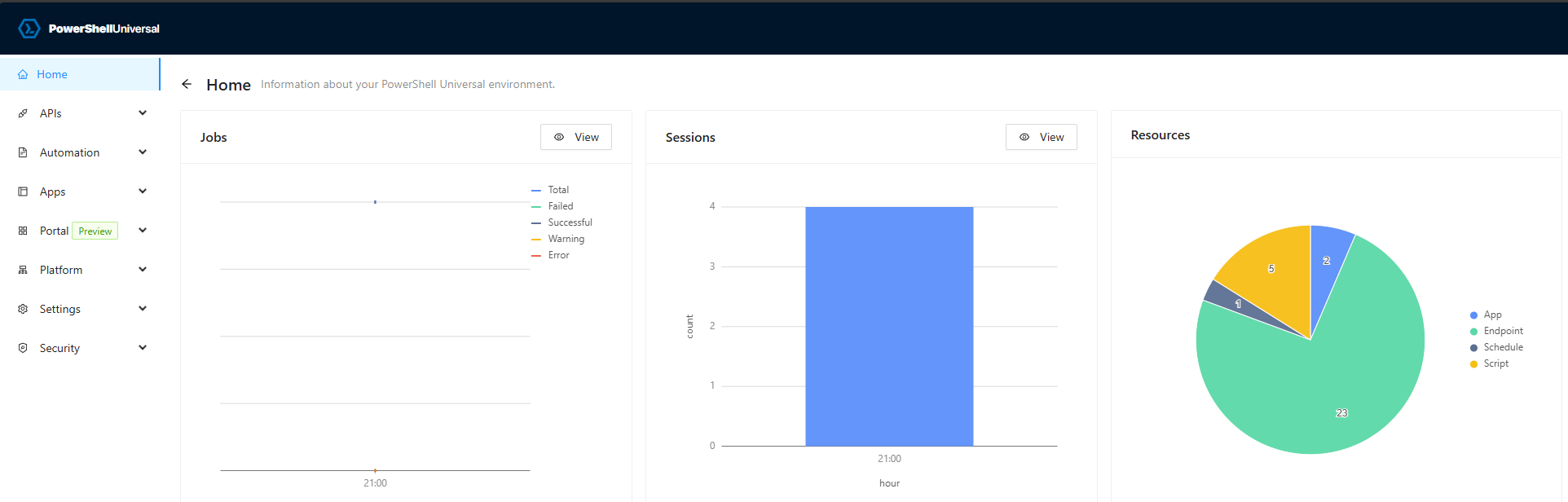Image resolution: width=1568 pixels, height=502 pixels.
Task: Click the Platform sidebar icon
Action: 23,270
